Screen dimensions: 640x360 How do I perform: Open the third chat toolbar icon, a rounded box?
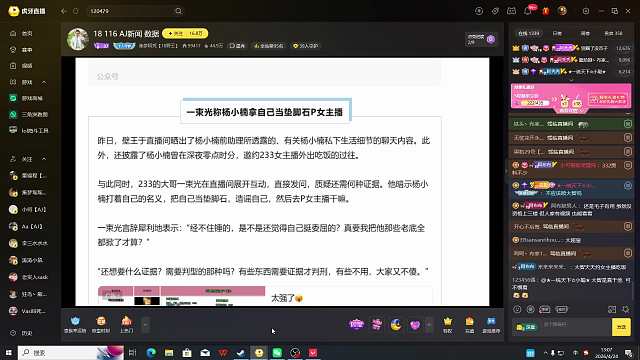[x=545, y=309]
